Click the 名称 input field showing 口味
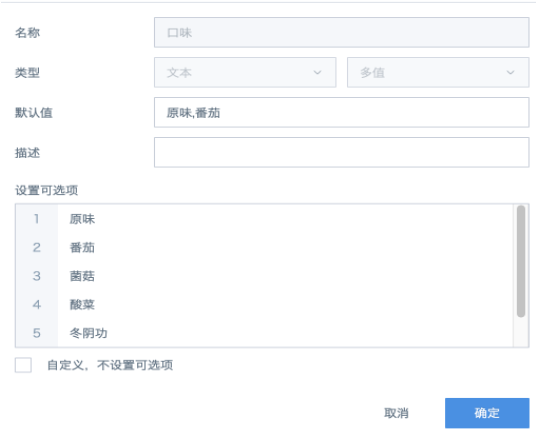 pyautogui.click(x=341, y=32)
